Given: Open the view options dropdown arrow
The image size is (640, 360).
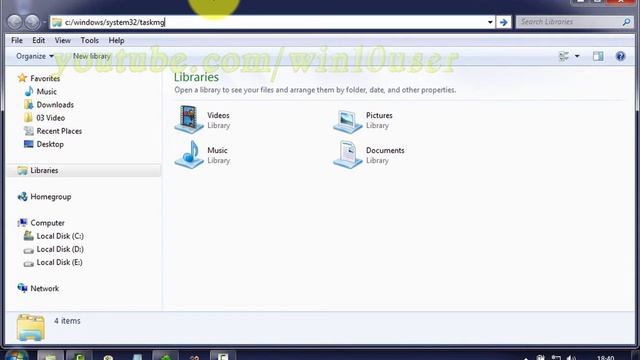Looking at the screenshot, I should click(x=577, y=56).
